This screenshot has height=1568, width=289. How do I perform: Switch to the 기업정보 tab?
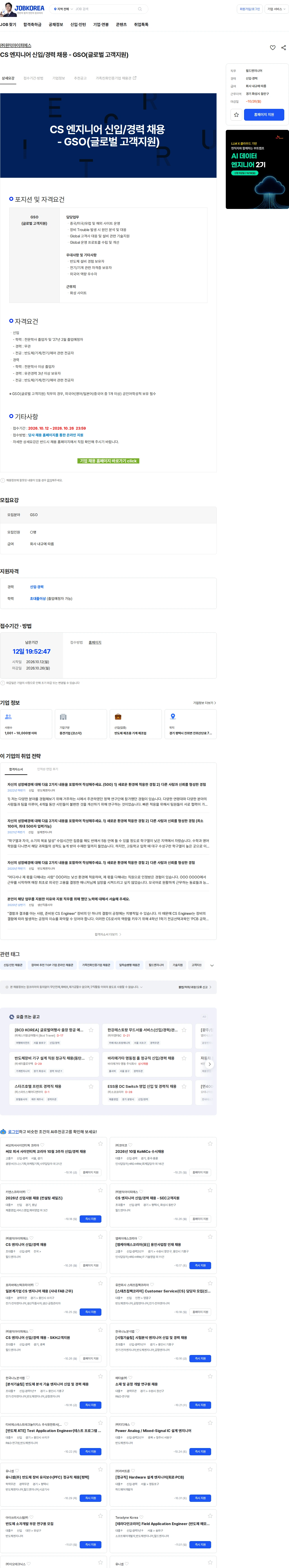click(58, 78)
